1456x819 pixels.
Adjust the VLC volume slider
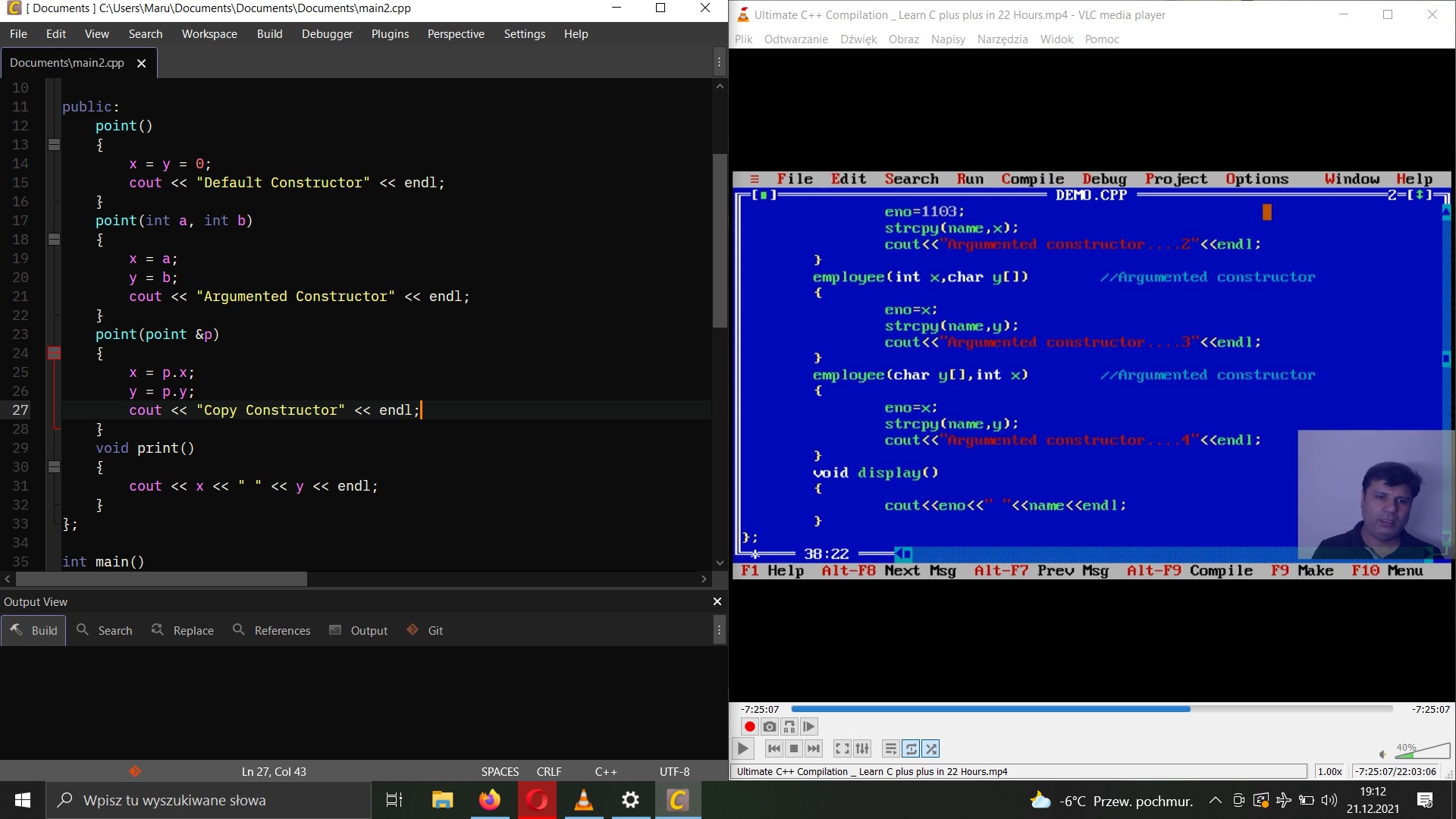pyautogui.click(x=1423, y=751)
